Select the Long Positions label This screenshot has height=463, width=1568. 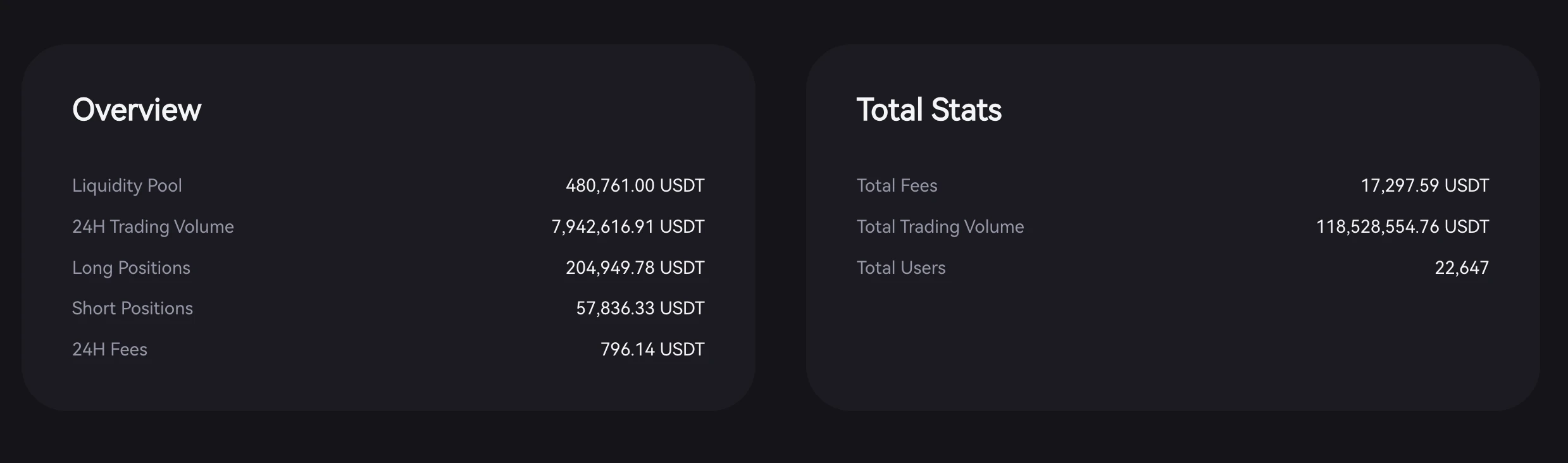(131, 268)
